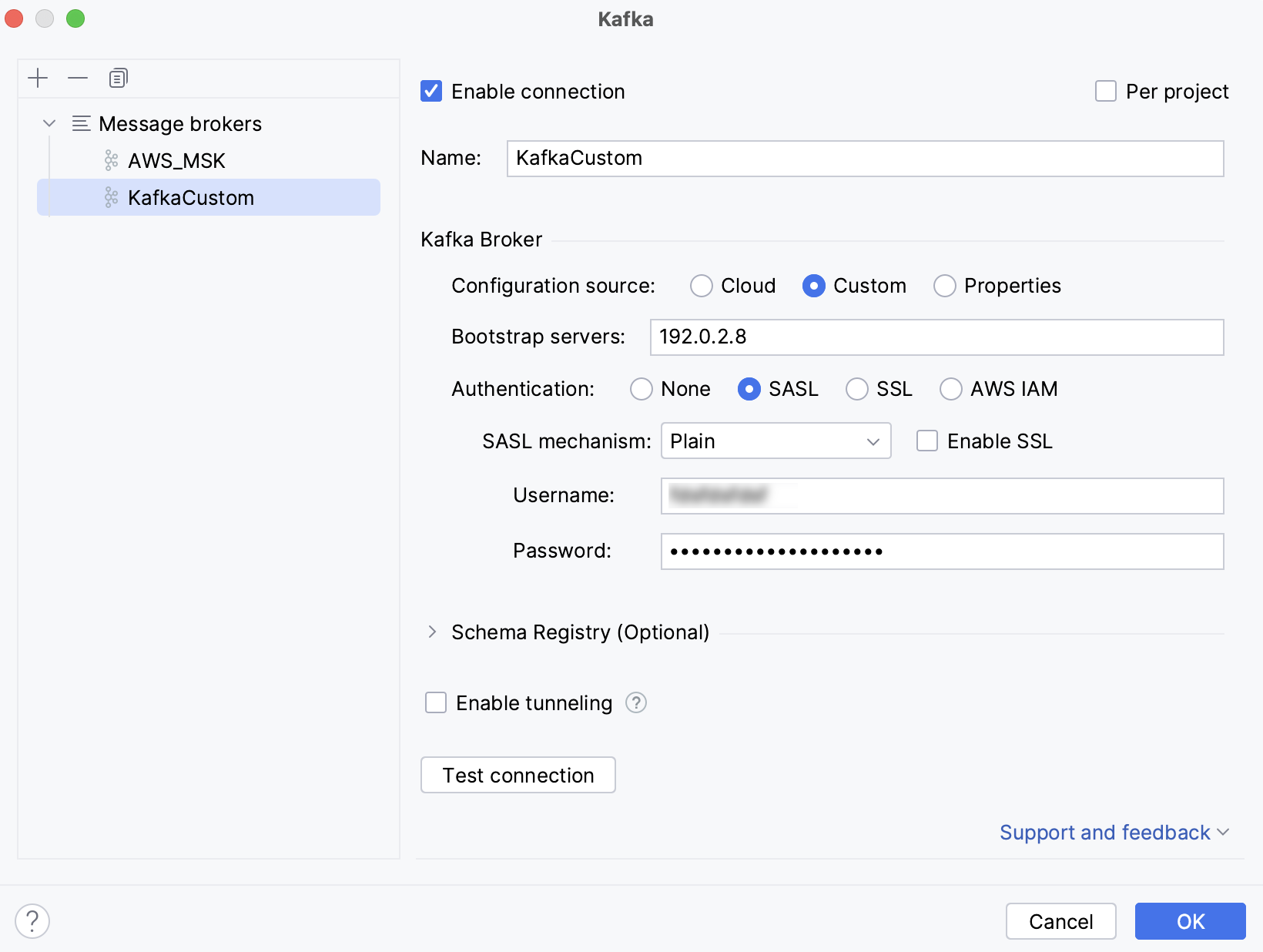Image resolution: width=1263 pixels, height=952 pixels.
Task: Select the Properties configuration source
Action: click(x=945, y=286)
